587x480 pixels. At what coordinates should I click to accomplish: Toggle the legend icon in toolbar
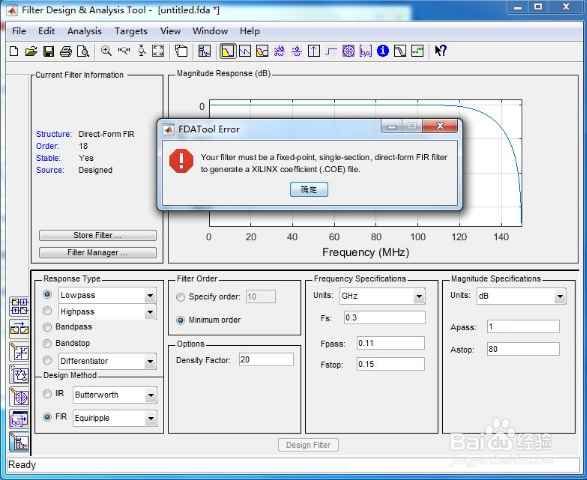click(x=181, y=51)
